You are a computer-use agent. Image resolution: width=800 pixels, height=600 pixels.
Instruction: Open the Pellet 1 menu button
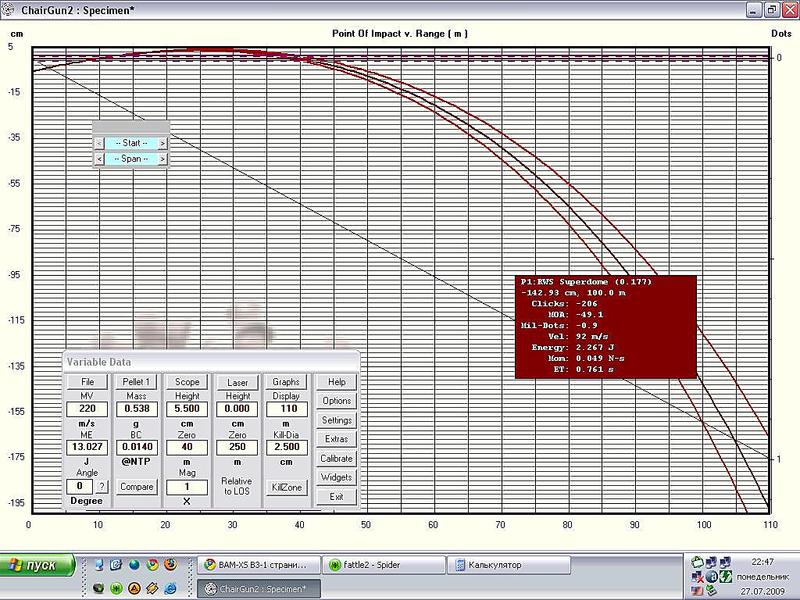pos(136,382)
